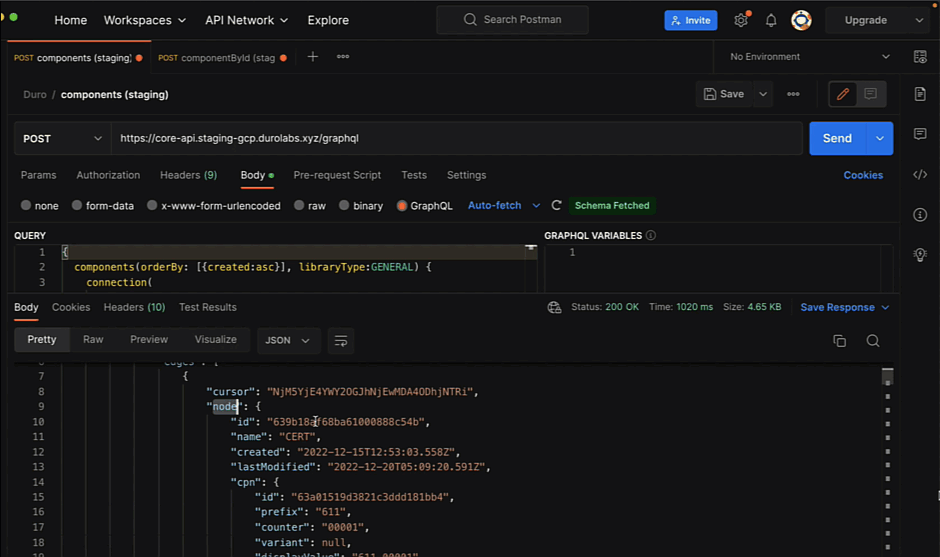This screenshot has width=940, height=557.
Task: Open request Settings tab
Action: 466,175
